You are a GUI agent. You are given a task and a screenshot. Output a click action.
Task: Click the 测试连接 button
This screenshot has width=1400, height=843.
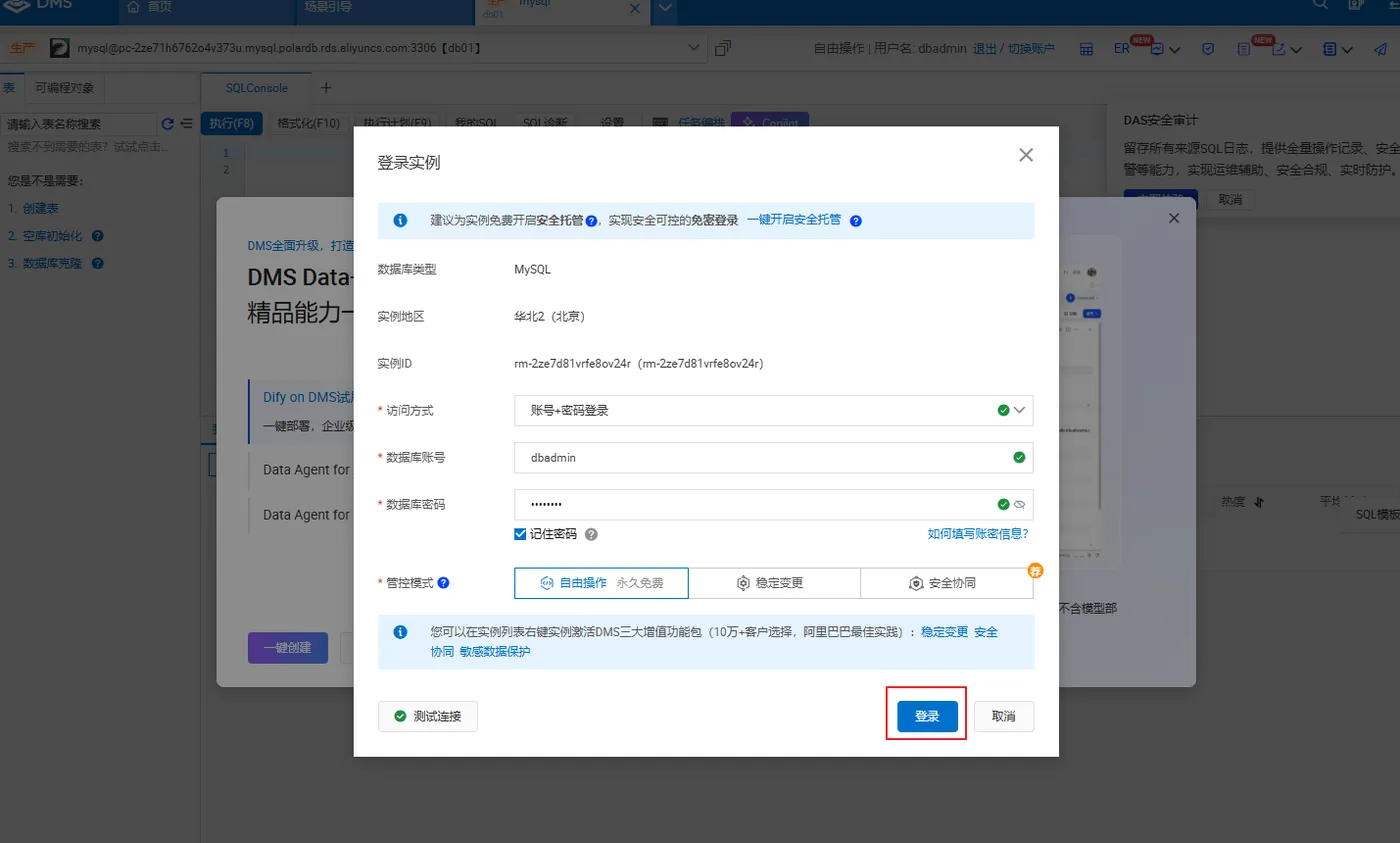[428, 716]
